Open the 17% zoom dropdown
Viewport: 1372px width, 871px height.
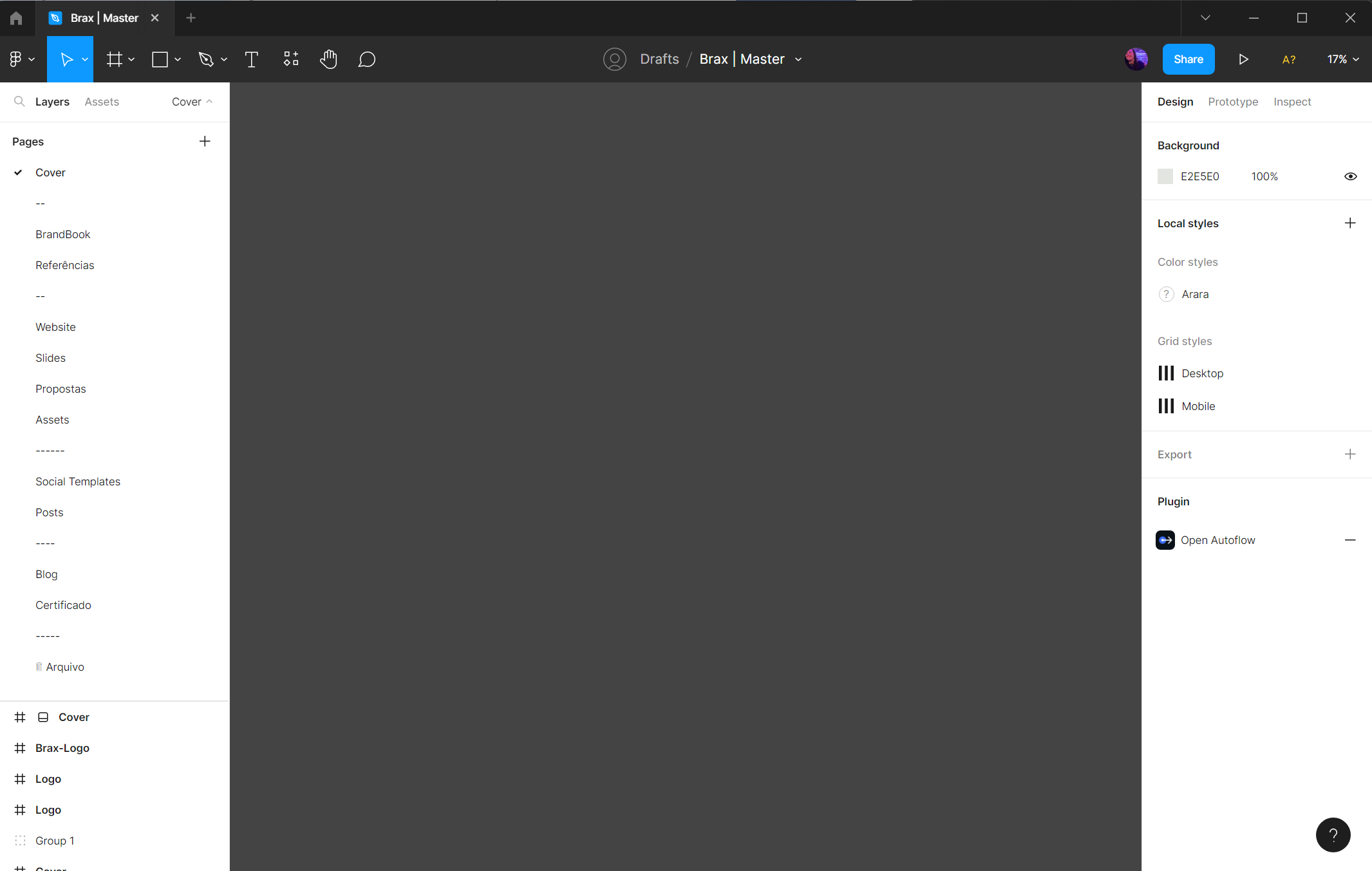coord(1343,59)
